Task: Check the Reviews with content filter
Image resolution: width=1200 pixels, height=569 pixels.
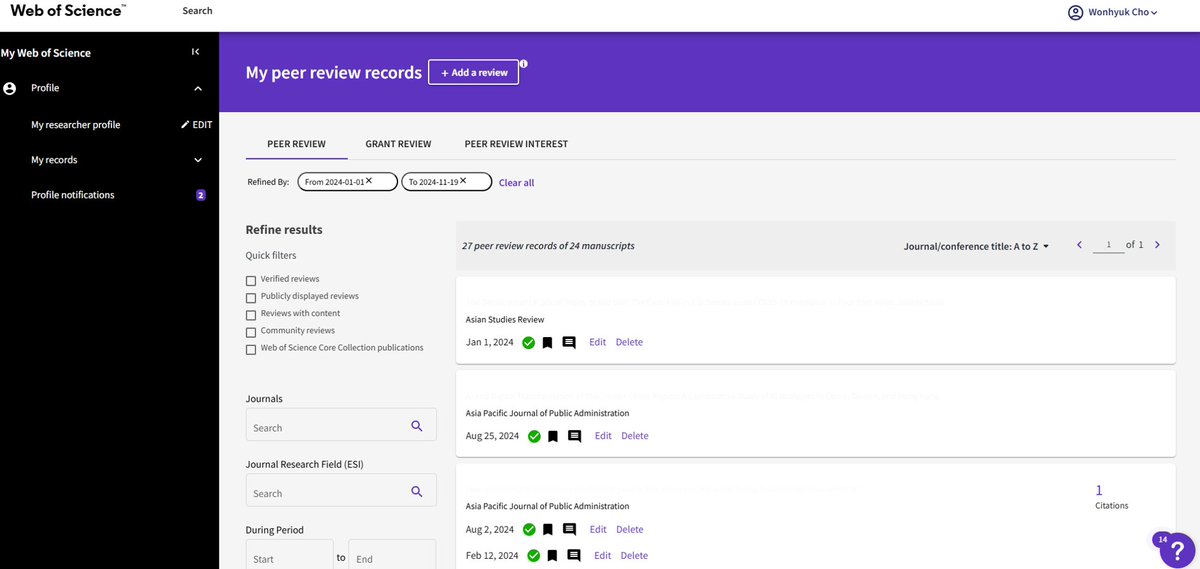Action: coord(251,314)
